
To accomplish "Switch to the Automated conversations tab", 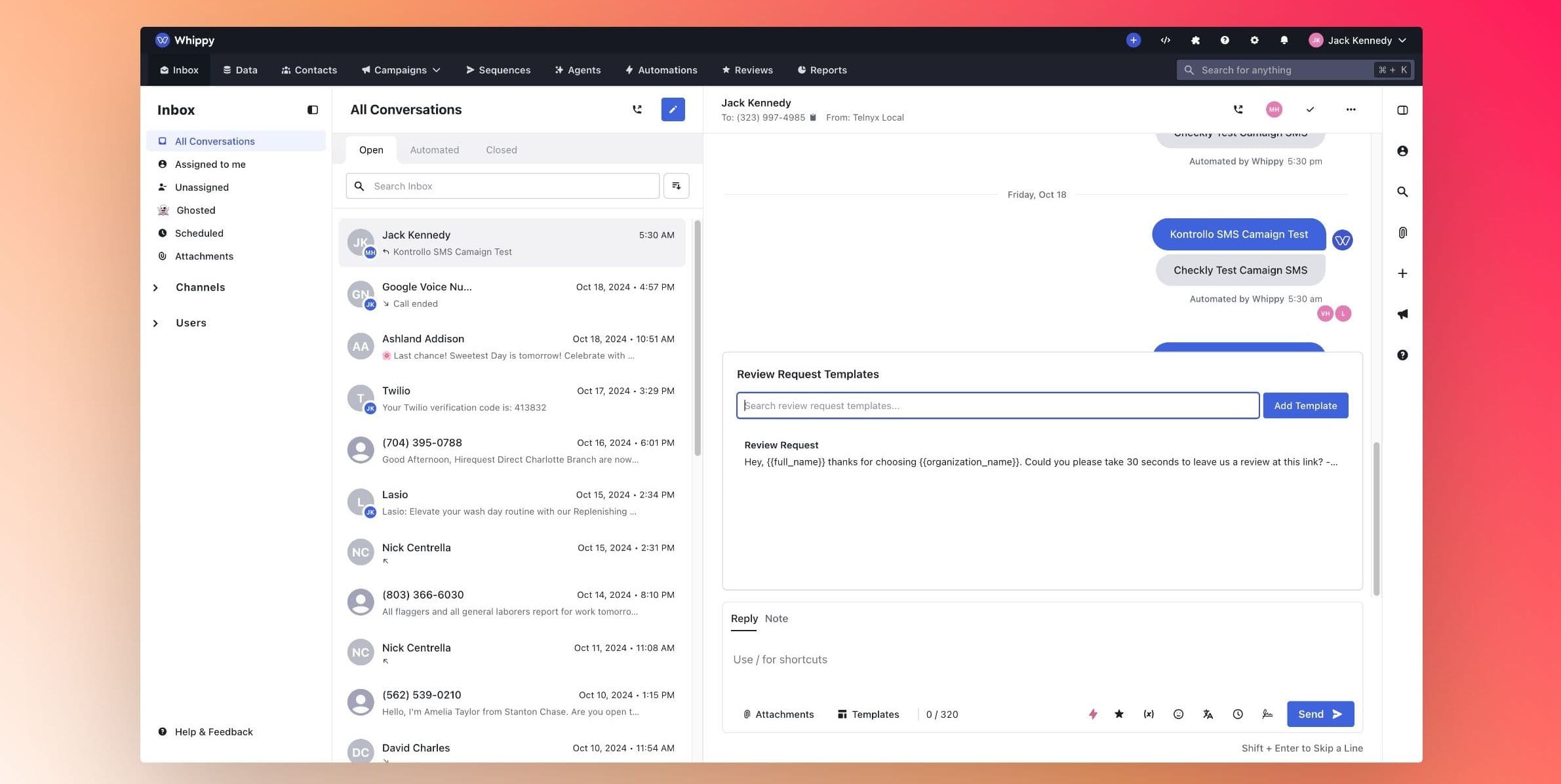I will click(435, 149).
